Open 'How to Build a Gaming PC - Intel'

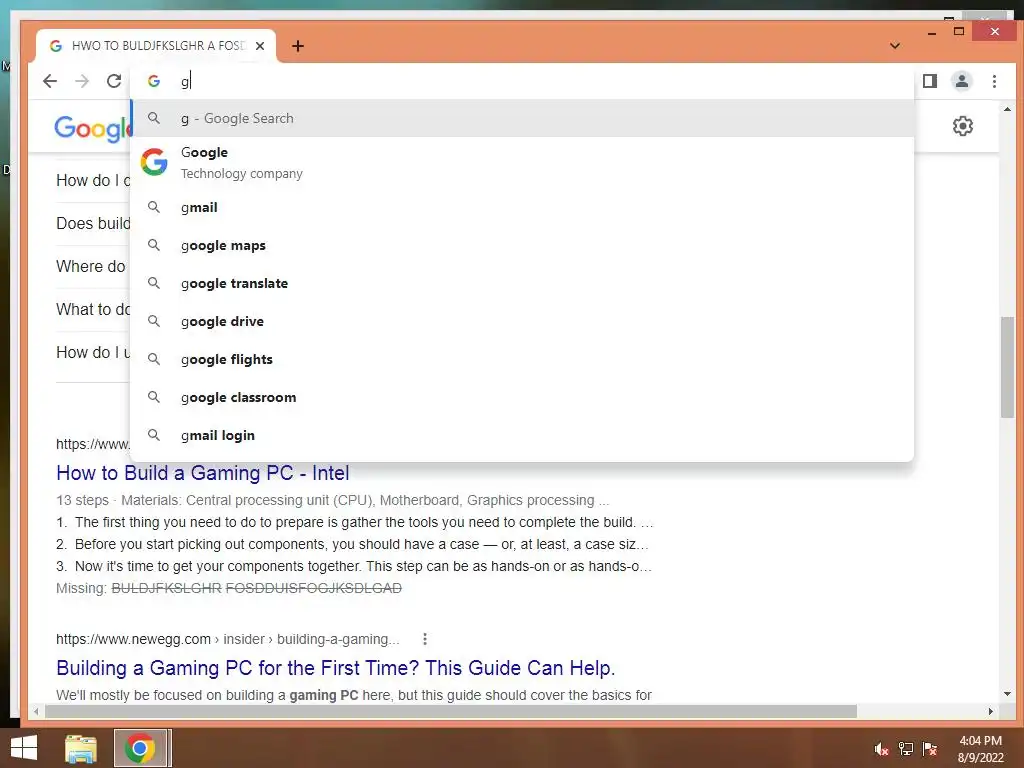tap(202, 473)
